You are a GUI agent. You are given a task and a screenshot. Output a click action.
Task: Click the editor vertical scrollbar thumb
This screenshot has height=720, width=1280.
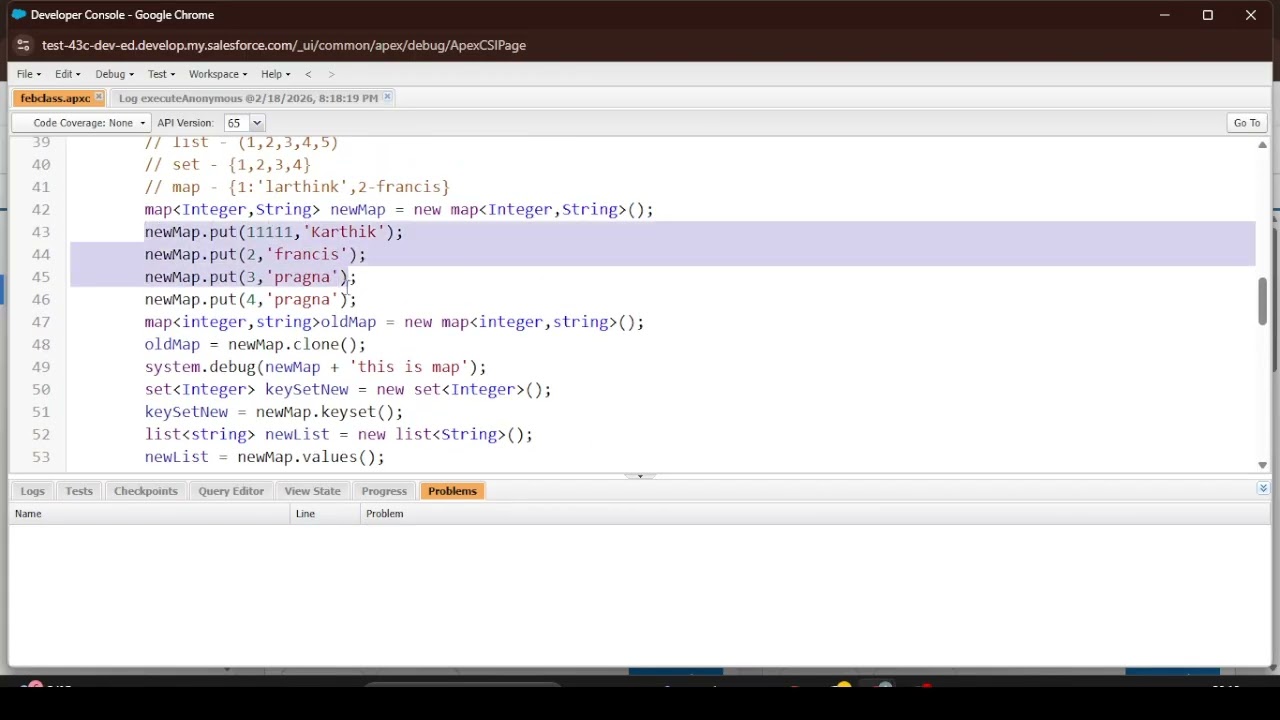[1262, 301]
